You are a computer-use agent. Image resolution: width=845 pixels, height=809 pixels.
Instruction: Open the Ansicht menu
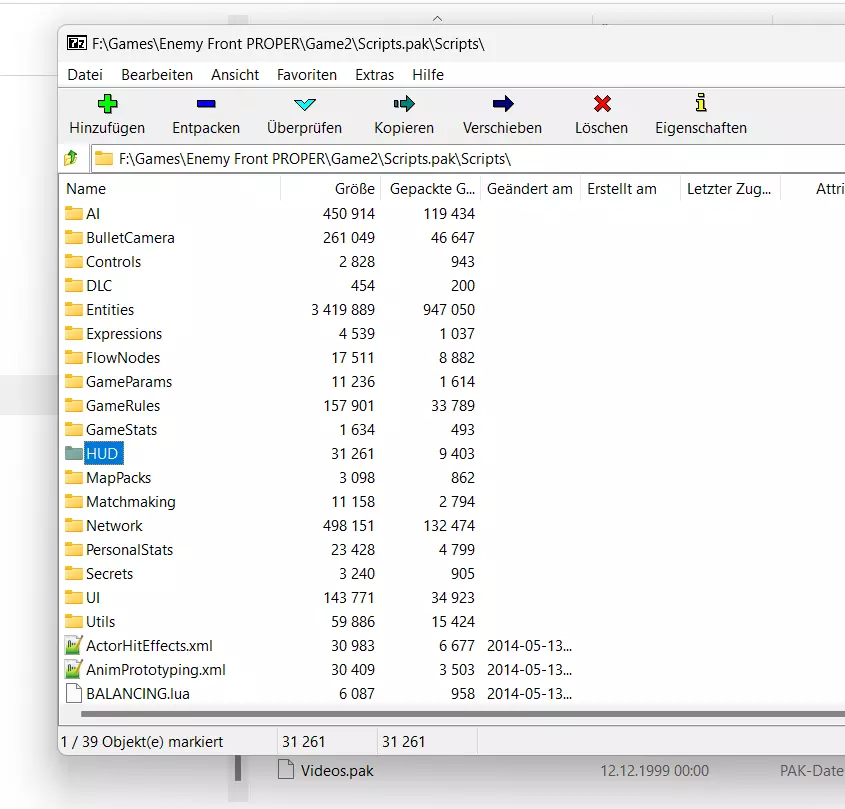point(235,75)
